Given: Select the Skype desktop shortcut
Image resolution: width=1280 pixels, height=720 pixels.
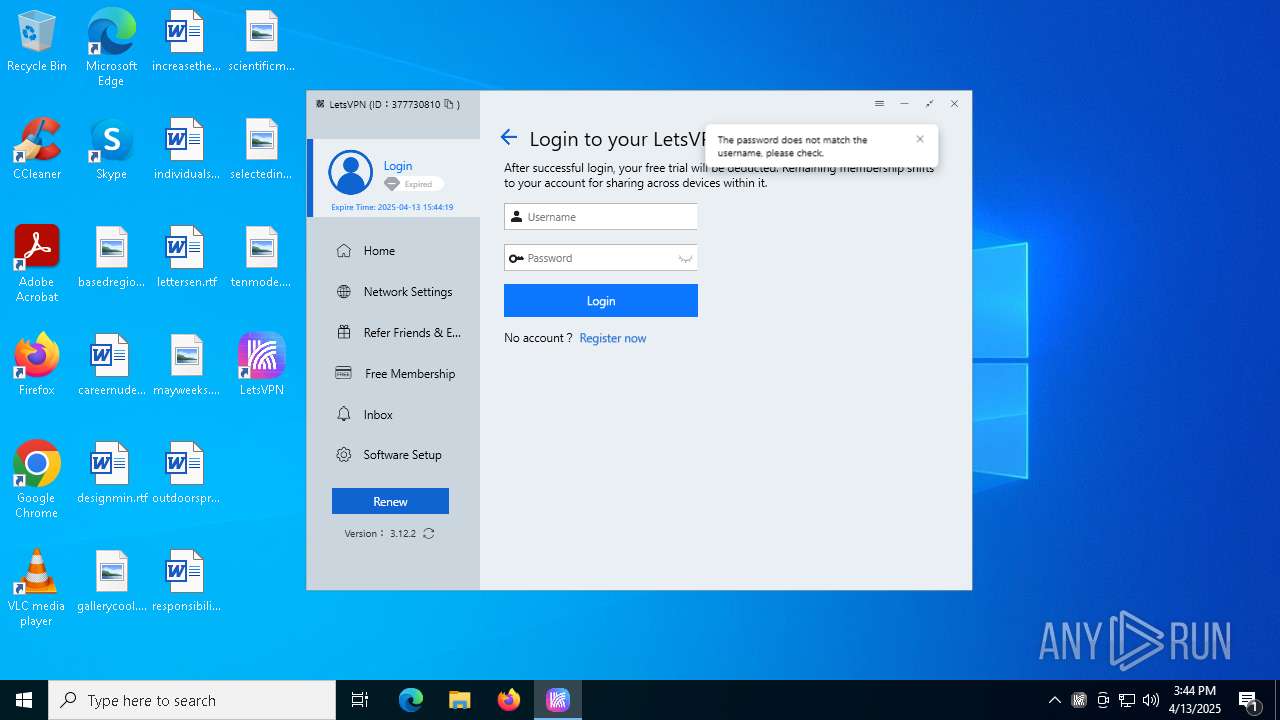Looking at the screenshot, I should coord(111,150).
